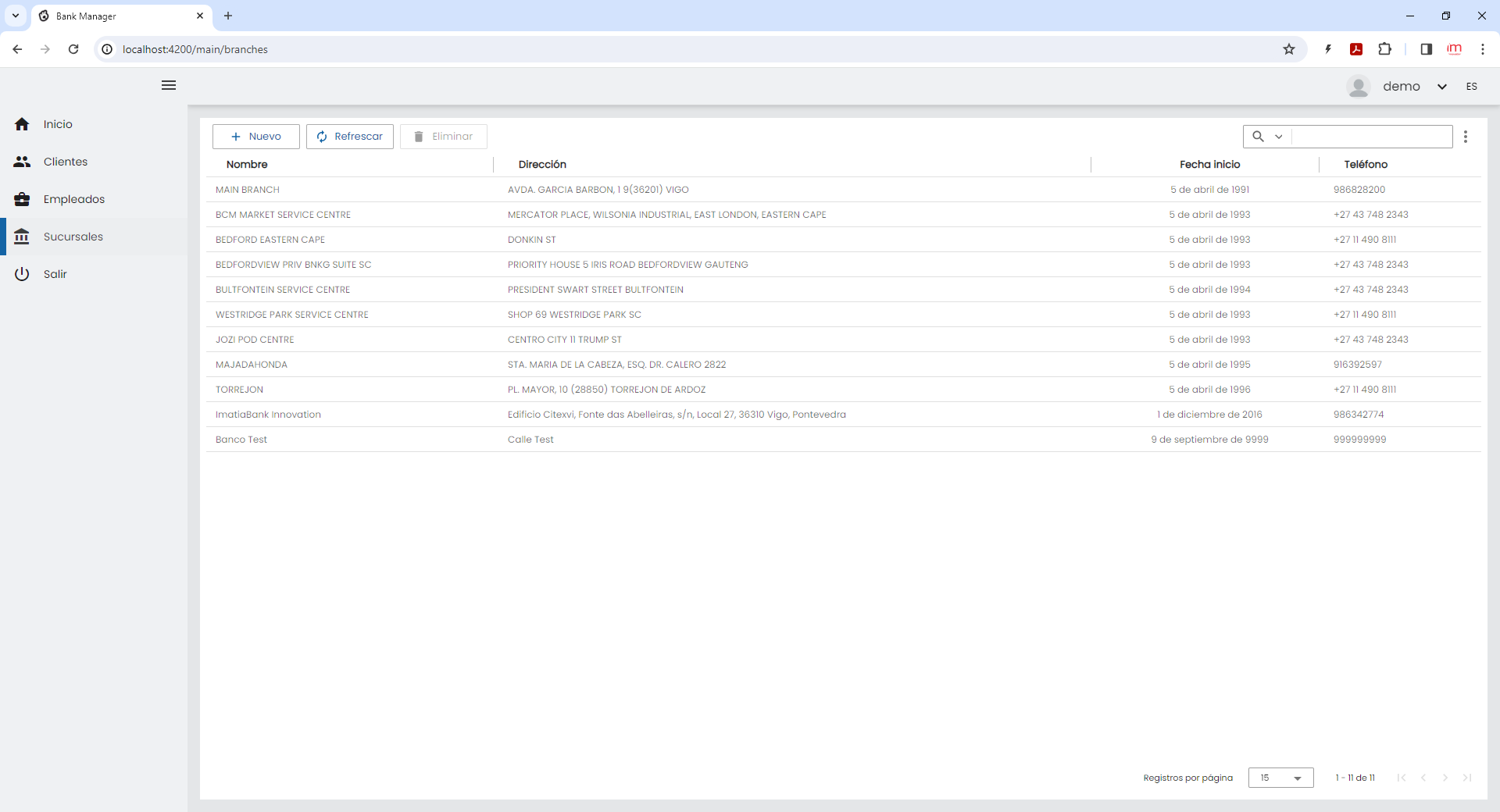Click the Adobe Acrobat extension icon
1500x812 pixels.
[x=1356, y=49]
